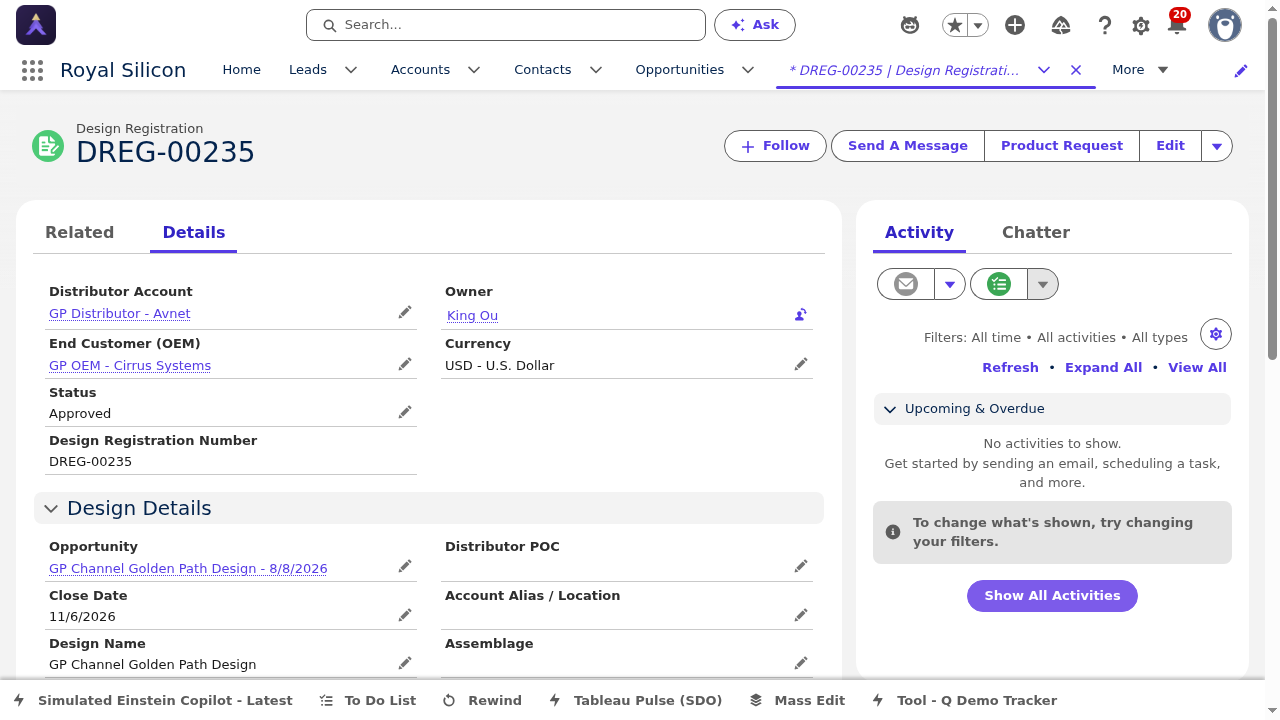
Task: Expand the Leads navigation dropdown
Action: tap(351, 70)
